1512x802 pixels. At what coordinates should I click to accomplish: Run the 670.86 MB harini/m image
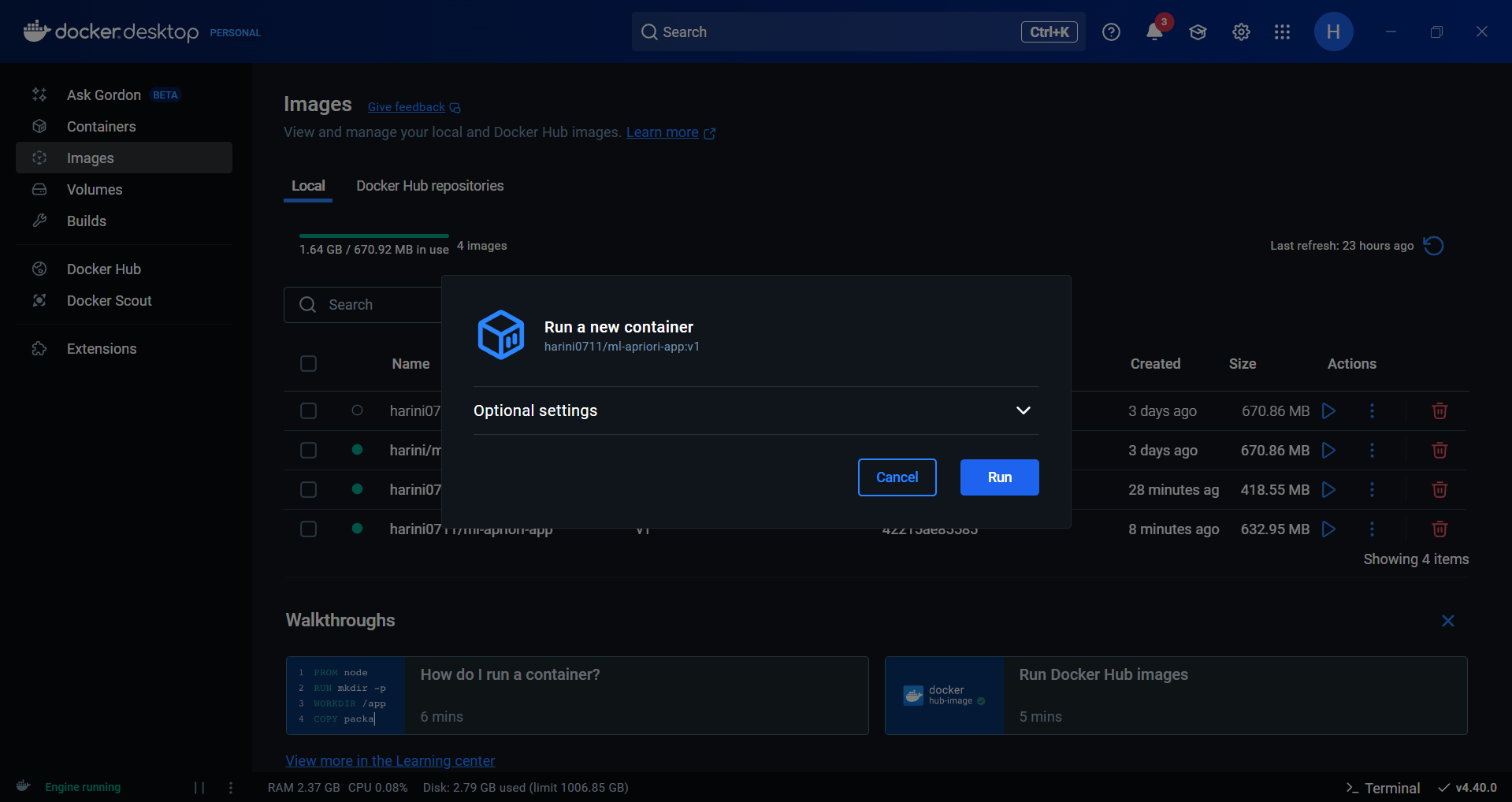[1328, 450]
